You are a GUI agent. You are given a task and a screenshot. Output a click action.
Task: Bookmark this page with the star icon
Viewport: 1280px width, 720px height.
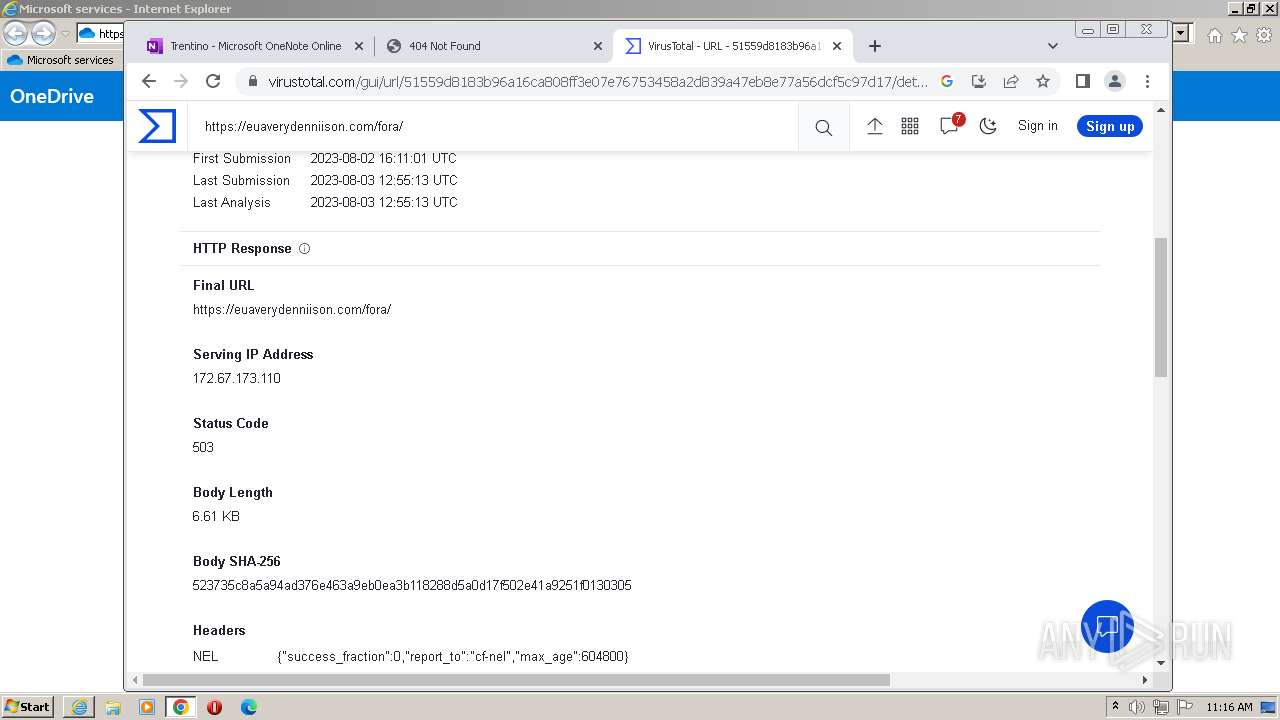tap(1043, 81)
